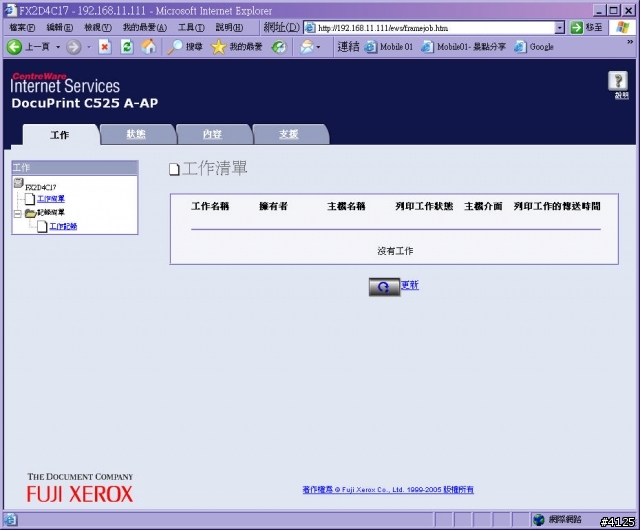Click the Back arrow button
640x530 pixels.
pos(14,47)
